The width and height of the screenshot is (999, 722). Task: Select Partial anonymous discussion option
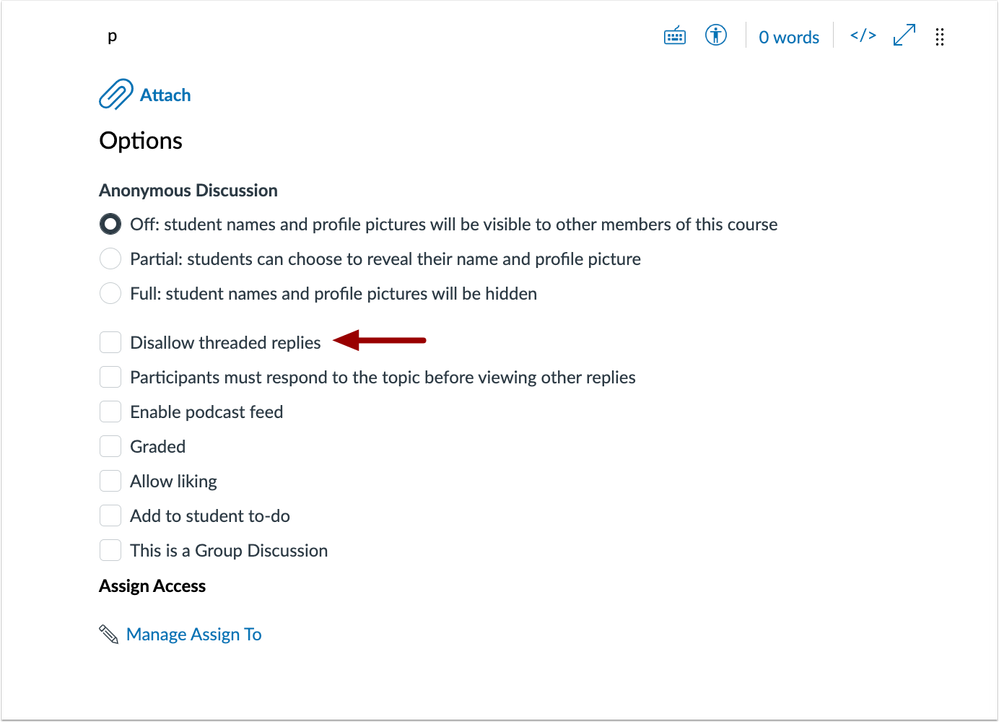(110, 259)
